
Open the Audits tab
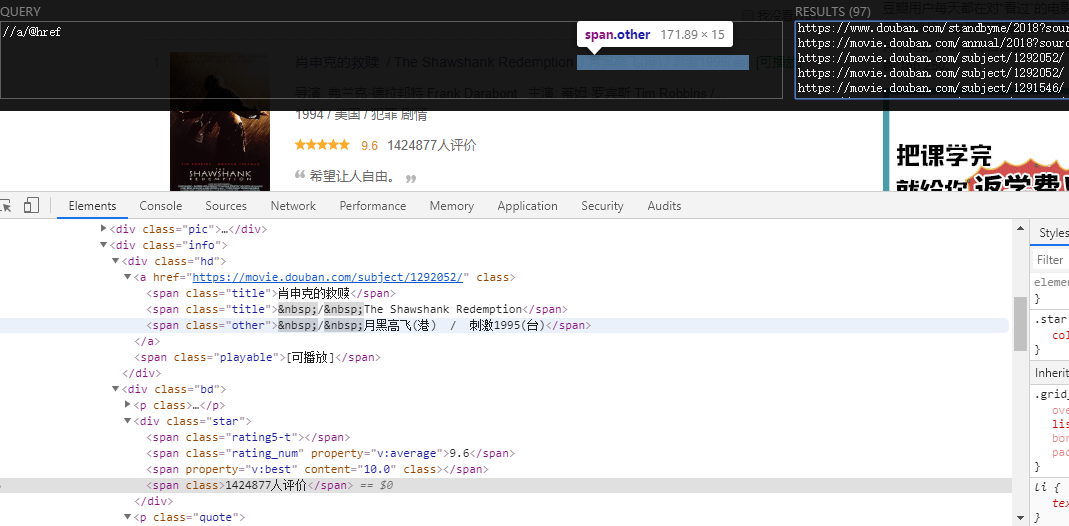664,206
